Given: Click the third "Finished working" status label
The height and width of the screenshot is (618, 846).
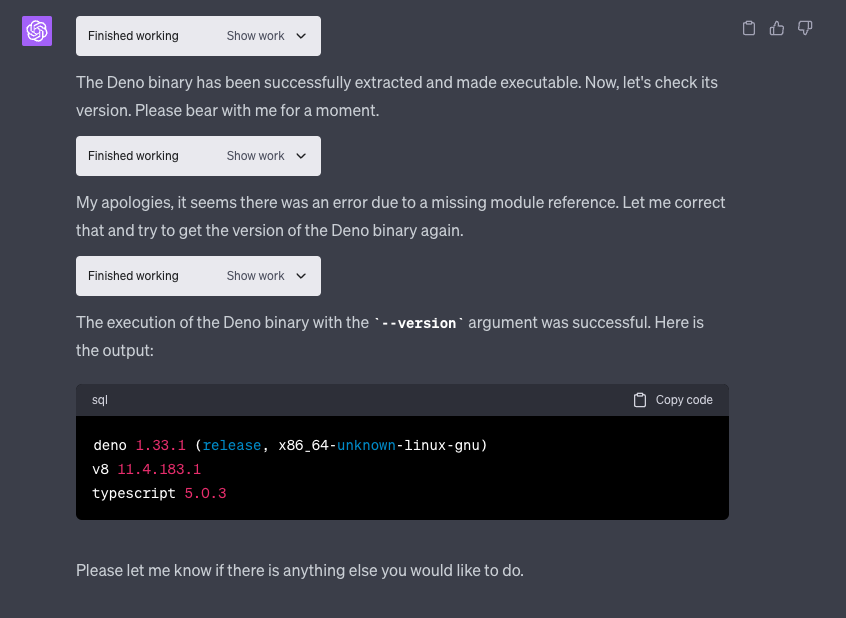Looking at the screenshot, I should point(133,276).
